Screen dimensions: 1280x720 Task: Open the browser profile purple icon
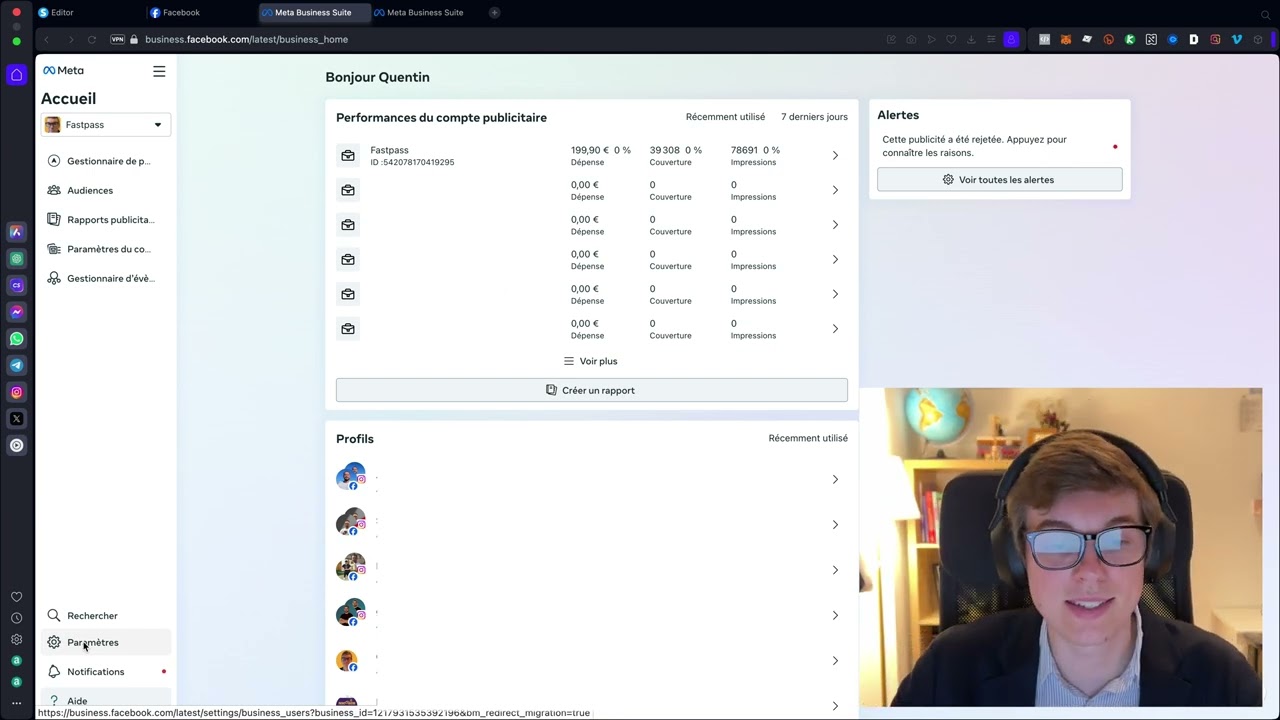[1011, 39]
